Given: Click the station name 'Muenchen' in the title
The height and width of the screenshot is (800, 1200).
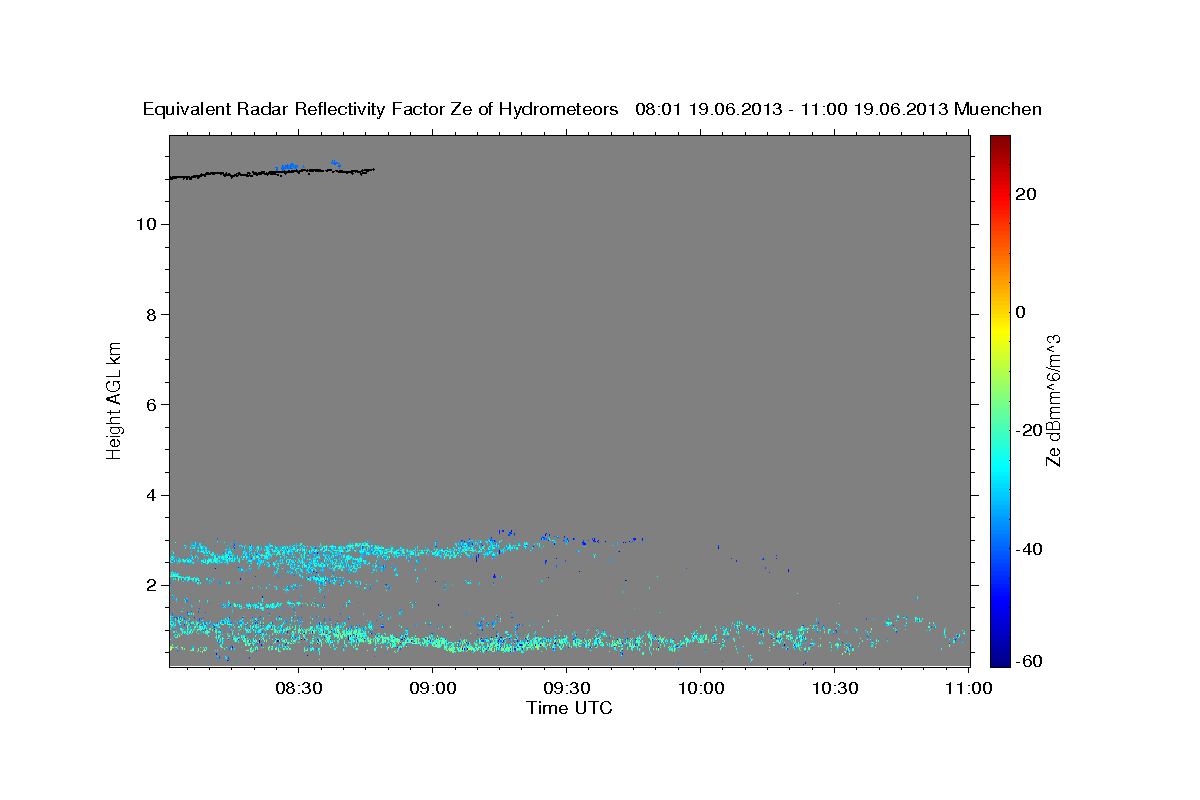Looking at the screenshot, I should click(998, 109).
